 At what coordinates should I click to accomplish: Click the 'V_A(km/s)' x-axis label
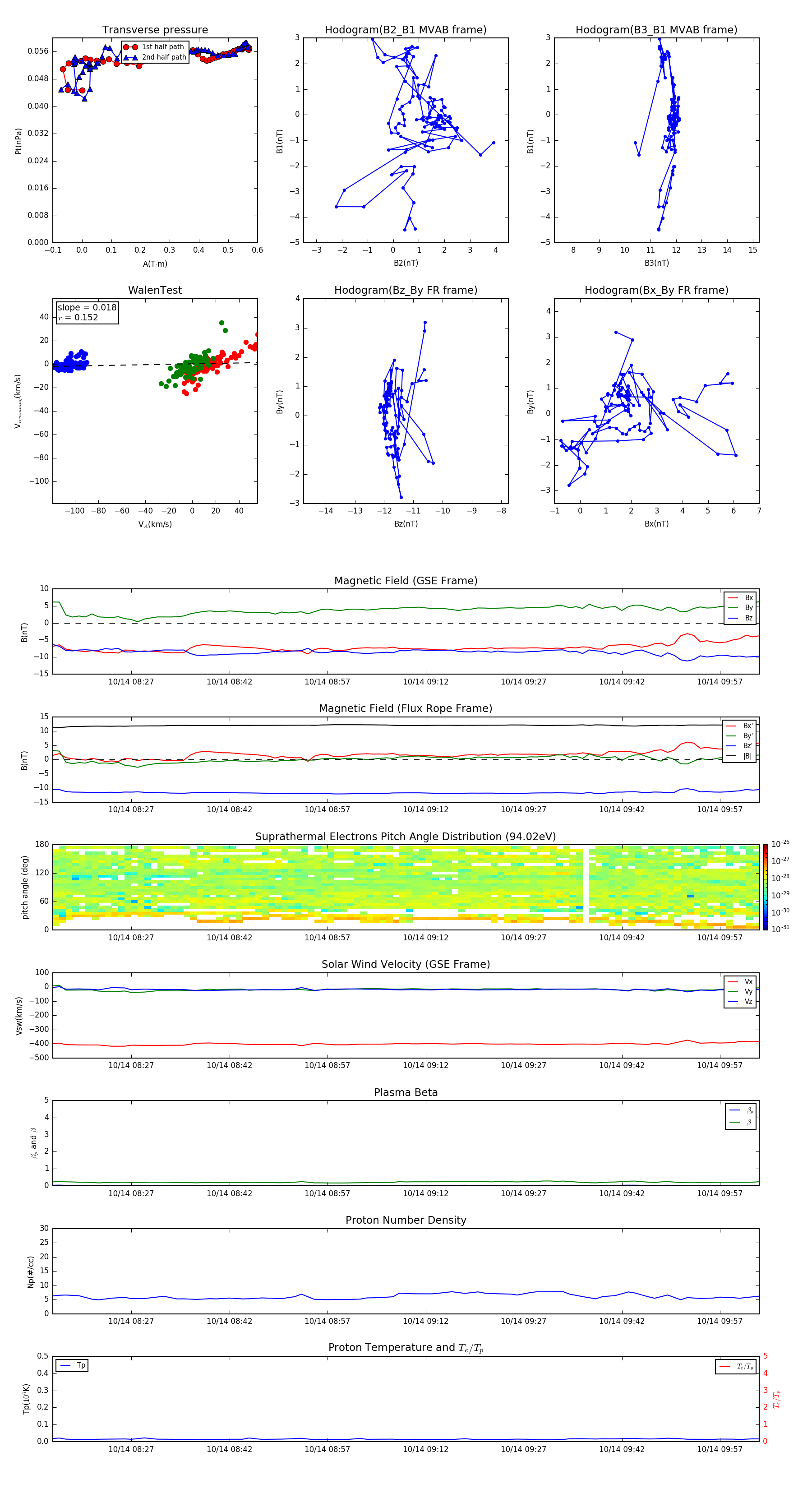coord(155,525)
